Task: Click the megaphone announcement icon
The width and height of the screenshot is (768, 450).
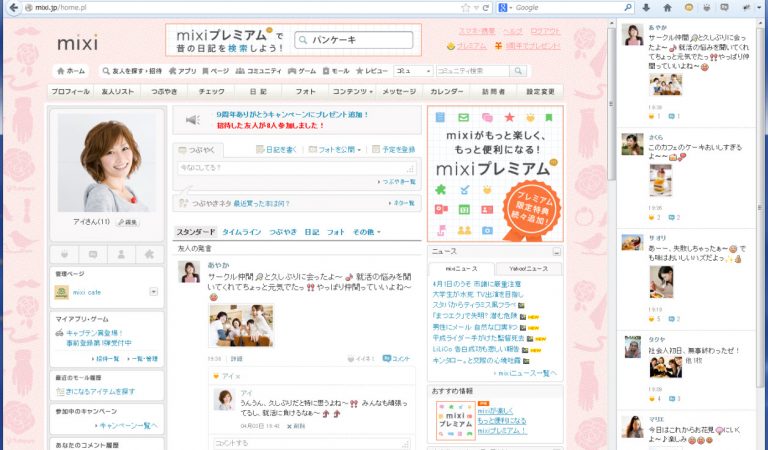Action: (x=193, y=120)
